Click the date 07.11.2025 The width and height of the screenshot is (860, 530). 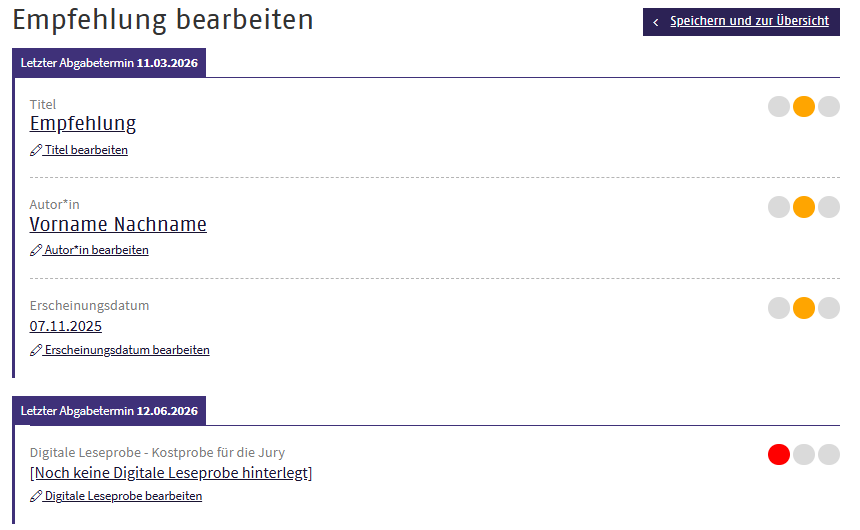(x=66, y=326)
